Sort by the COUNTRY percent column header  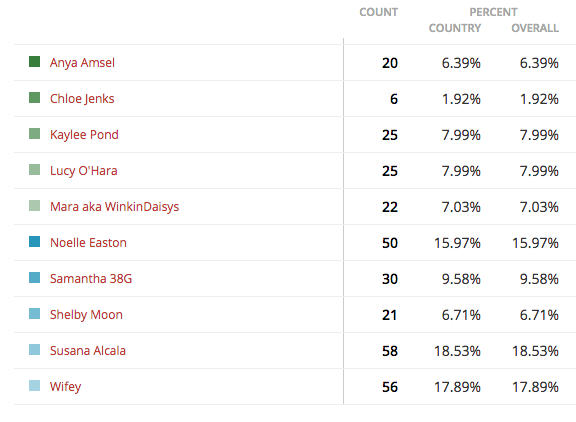point(455,28)
